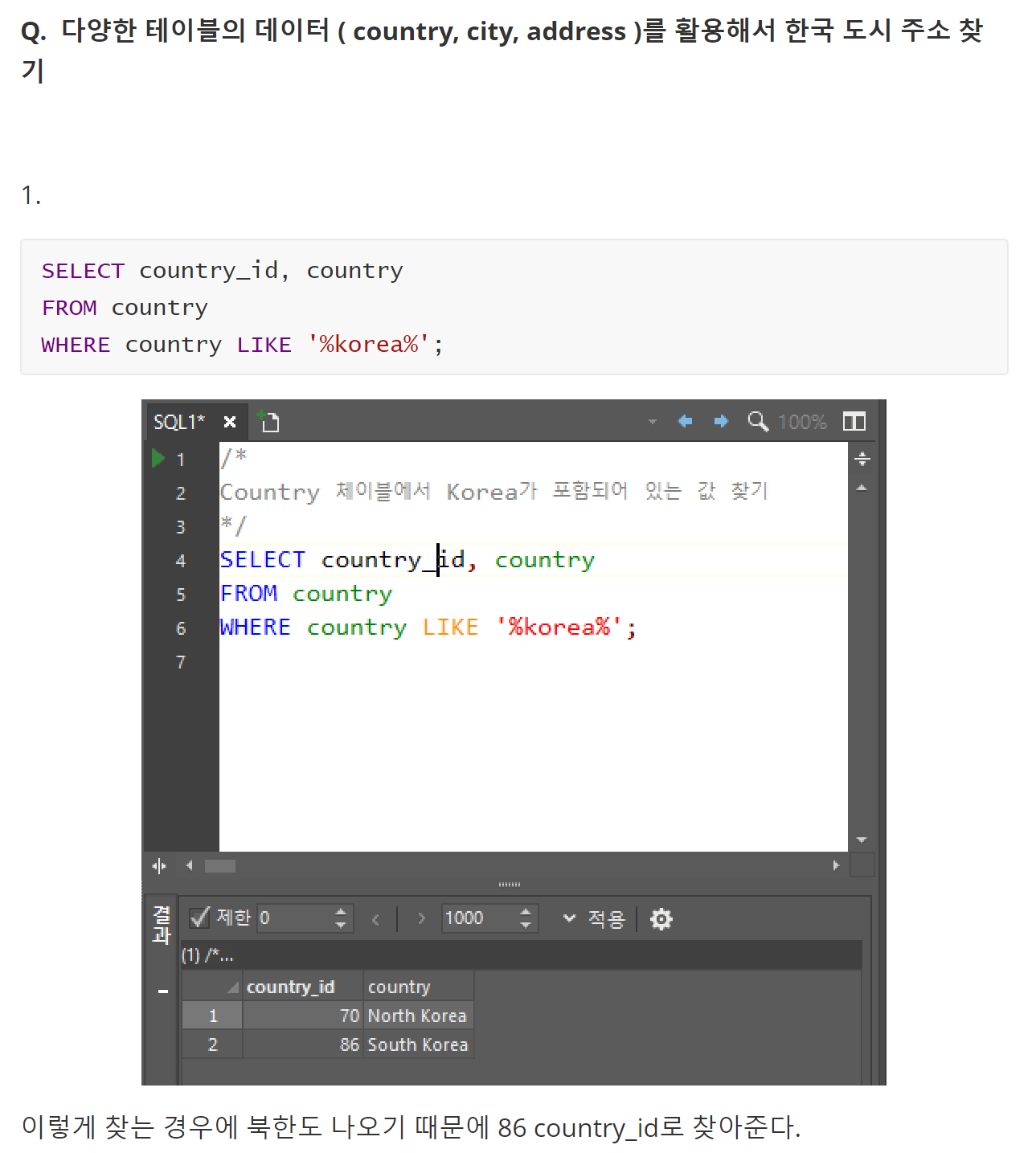This screenshot has width=1036, height=1153.
Task: Select the 결과 results side tab
Action: pyautogui.click(x=162, y=925)
